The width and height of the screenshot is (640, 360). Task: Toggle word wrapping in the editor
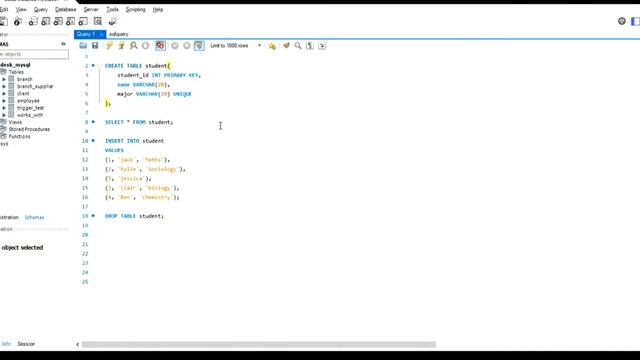click(x=322, y=46)
